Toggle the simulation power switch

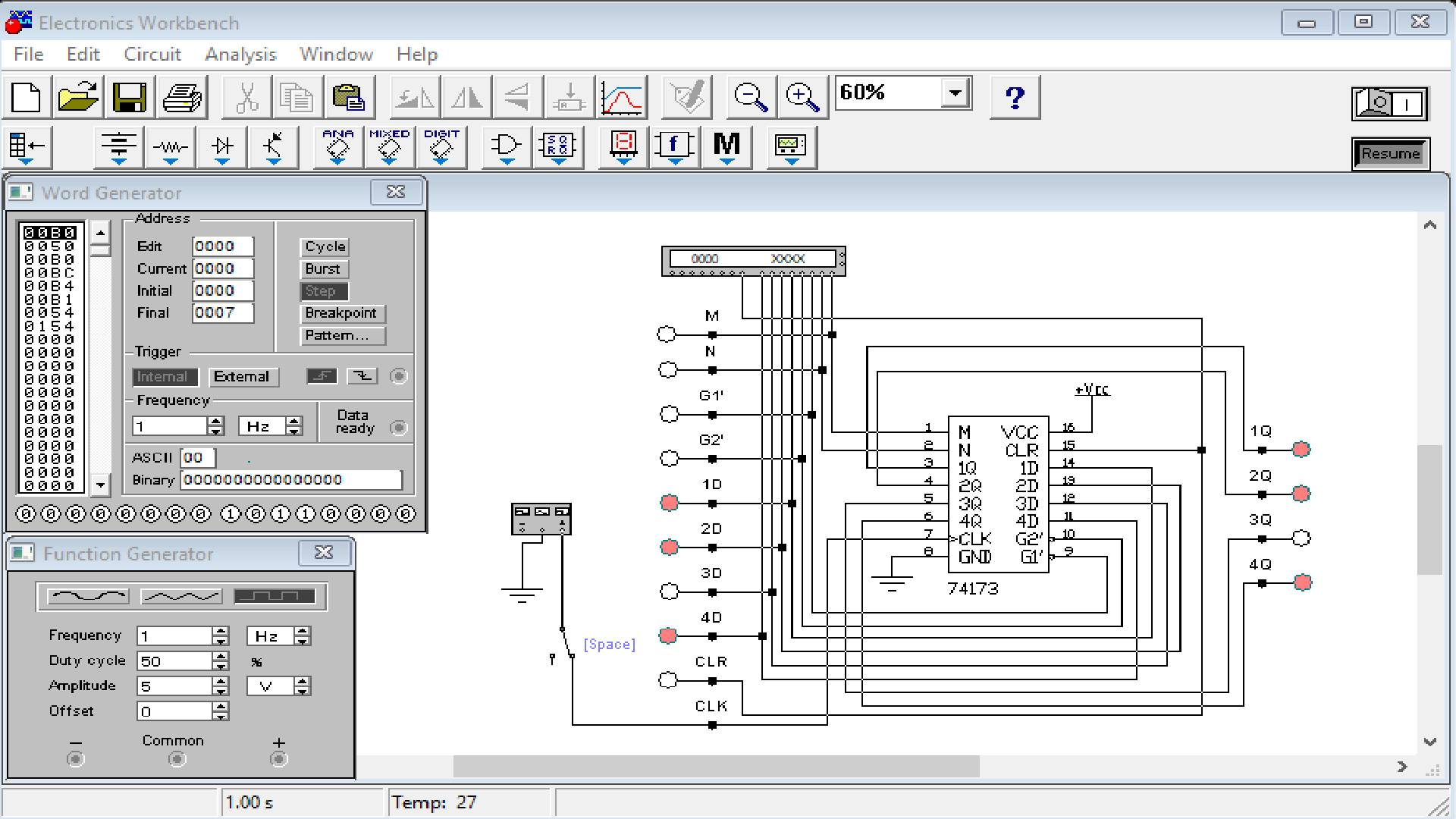pos(1390,104)
